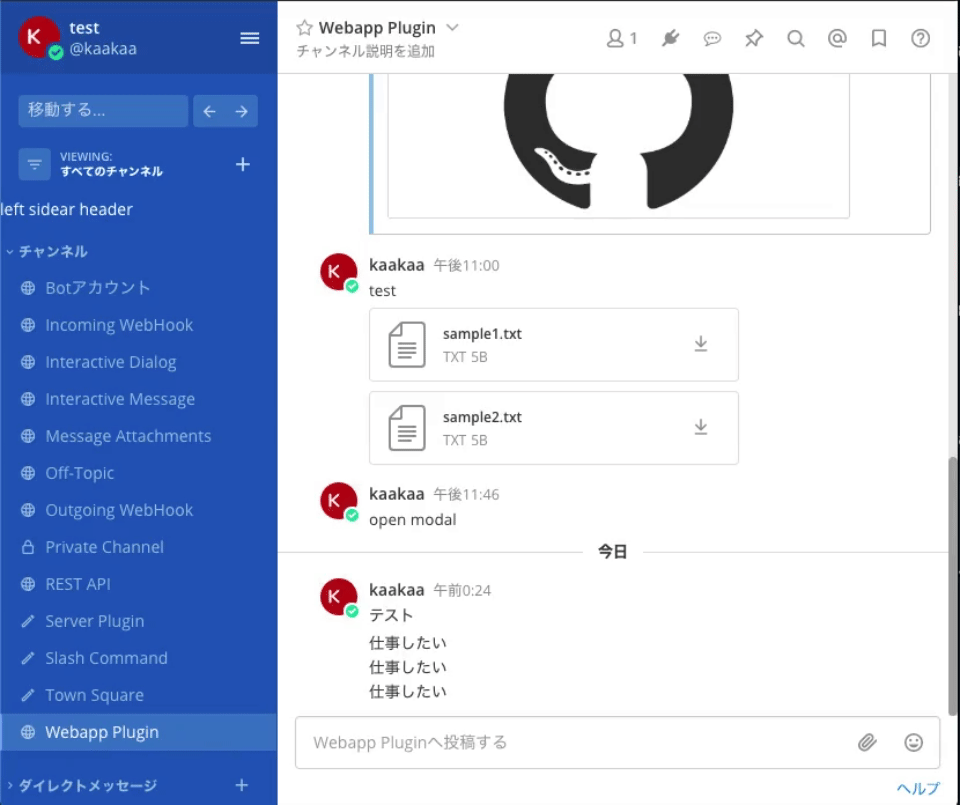This screenshot has height=805, width=960.
Task: Show channel members list
Action: [x=621, y=39]
